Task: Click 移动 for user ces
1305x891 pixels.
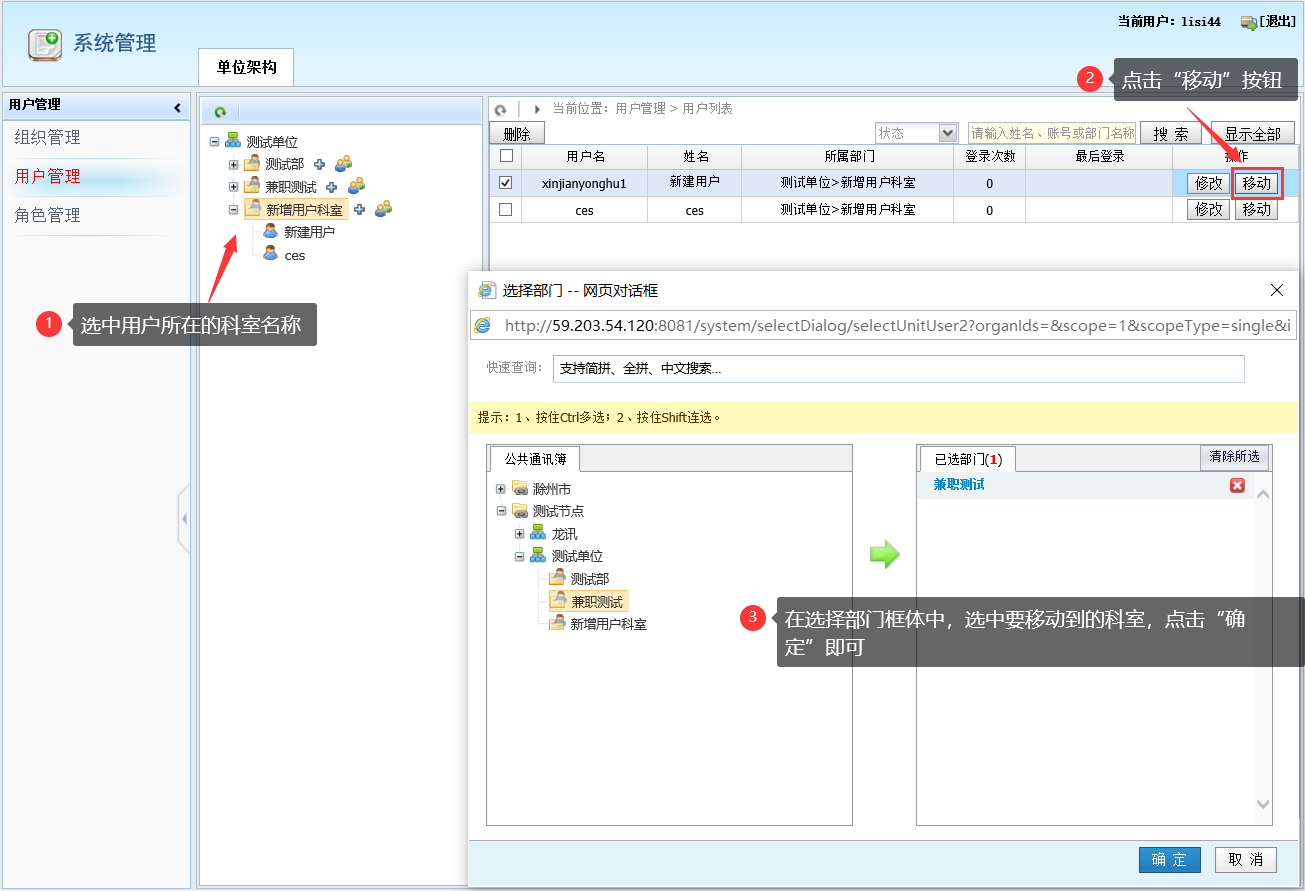Action: point(1257,209)
